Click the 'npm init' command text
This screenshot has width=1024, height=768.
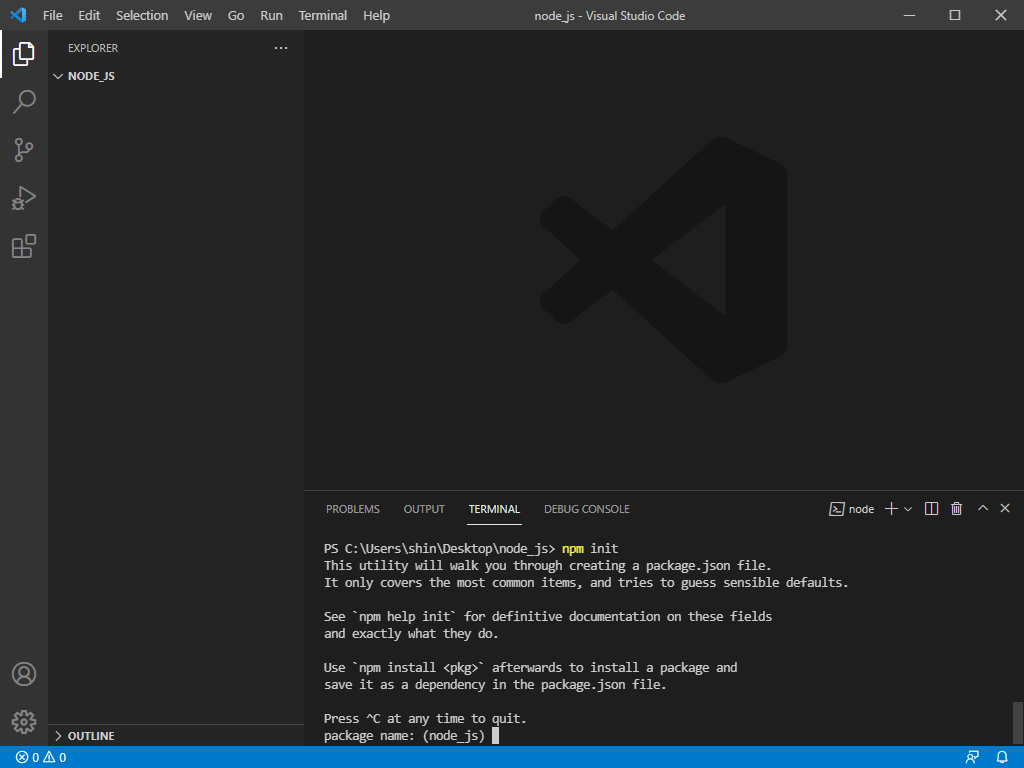pos(590,549)
